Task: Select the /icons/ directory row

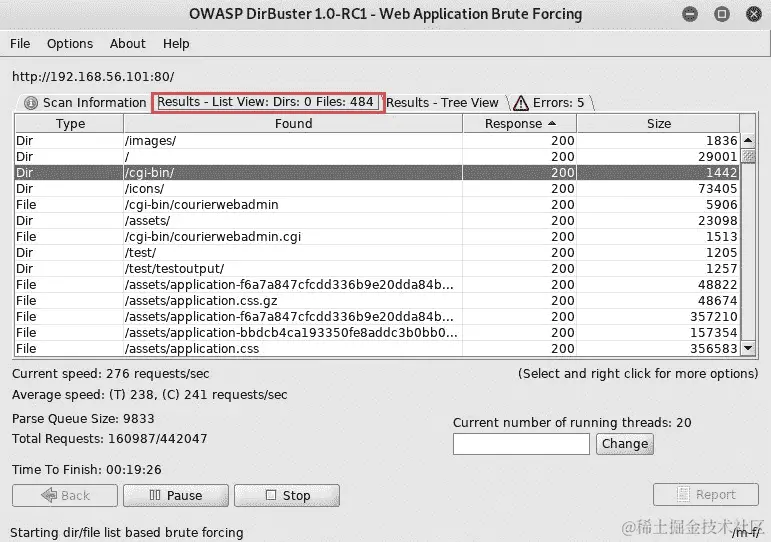Action: [377, 189]
